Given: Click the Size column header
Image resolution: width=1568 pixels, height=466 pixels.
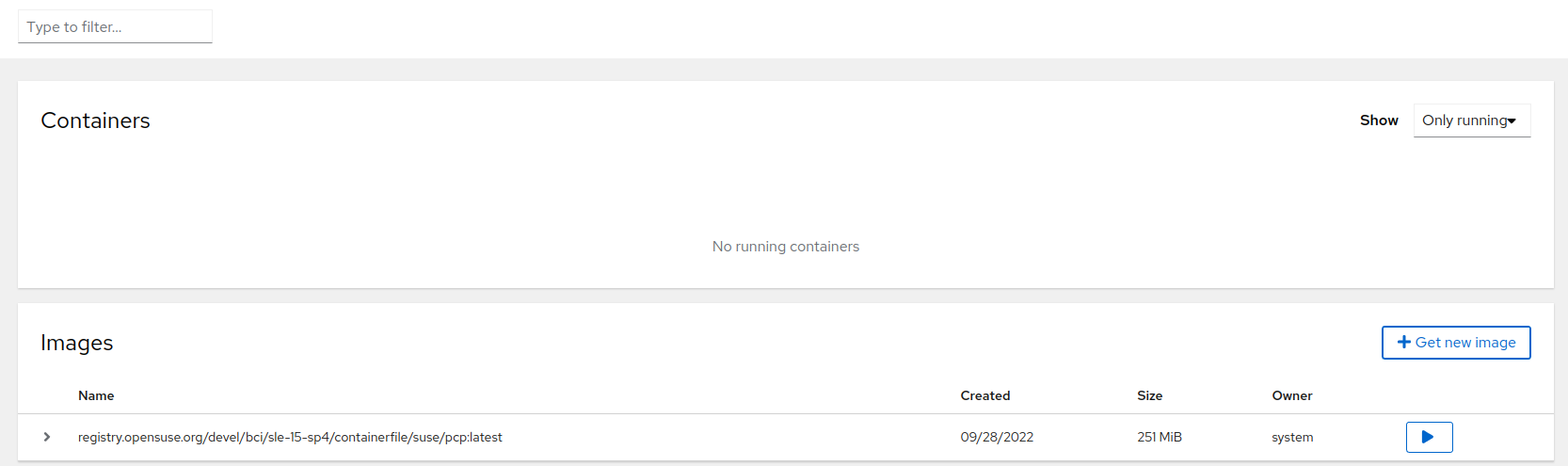Looking at the screenshot, I should tap(1149, 395).
